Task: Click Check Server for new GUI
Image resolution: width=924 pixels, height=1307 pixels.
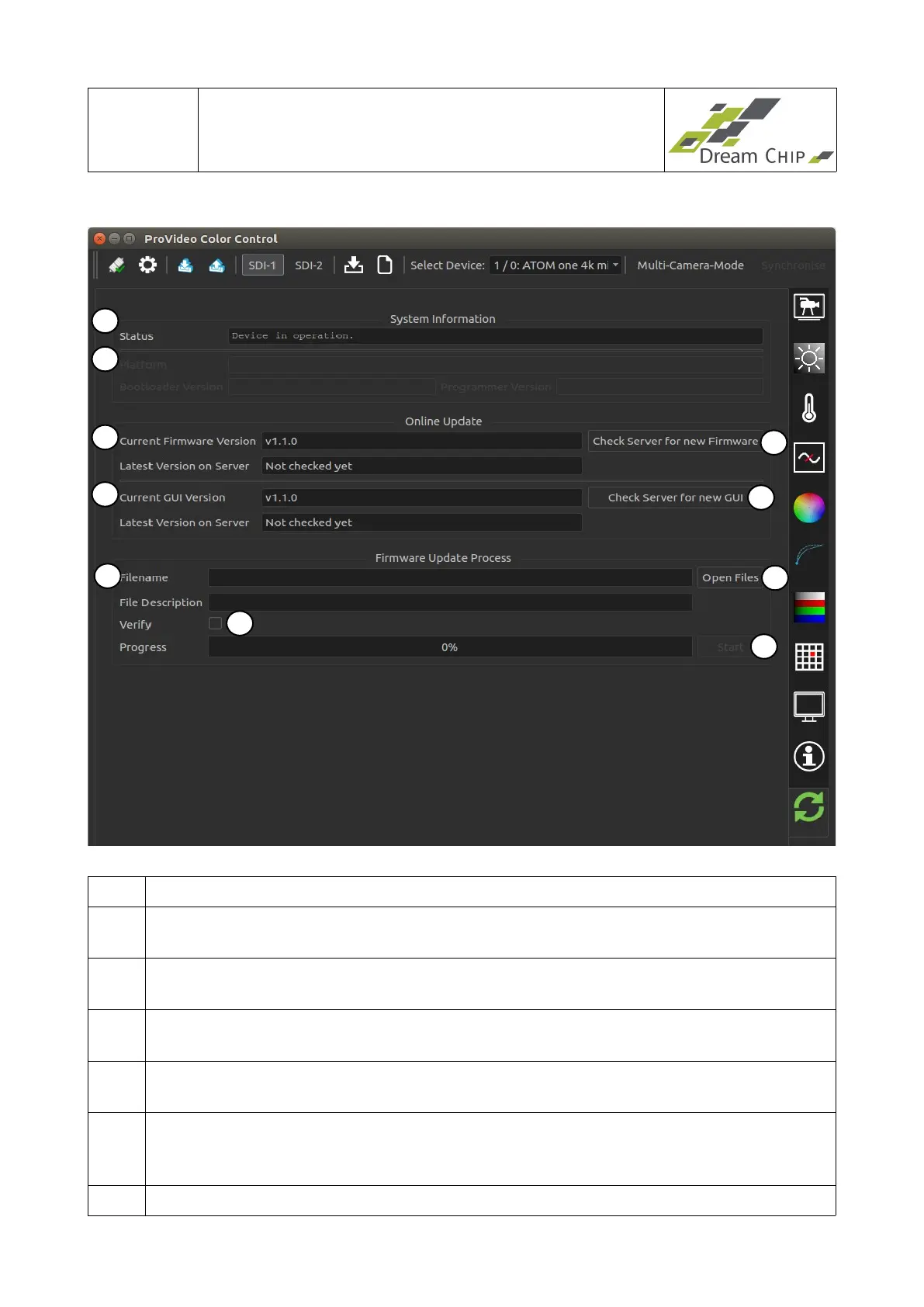Action: point(674,497)
